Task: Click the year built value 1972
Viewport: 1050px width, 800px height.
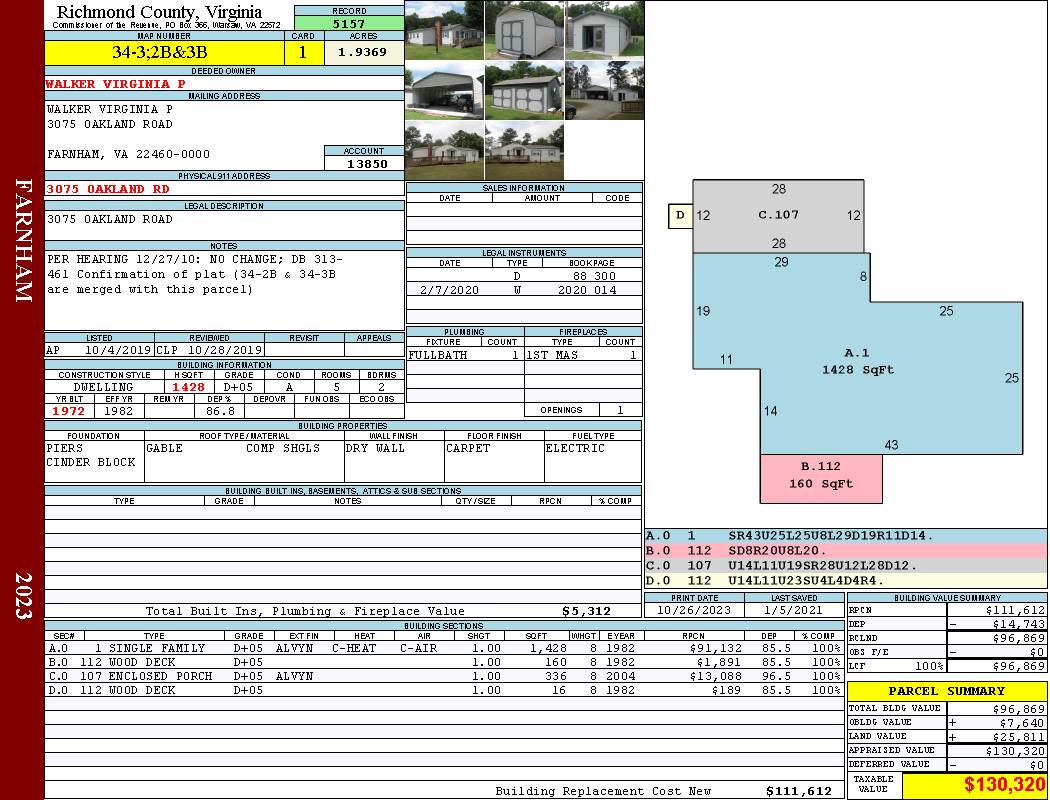Action: (68, 411)
